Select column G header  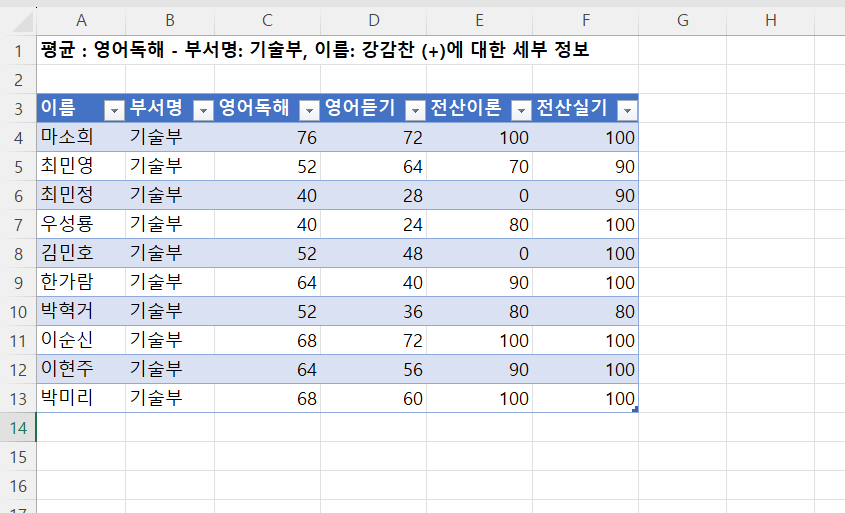coord(682,20)
